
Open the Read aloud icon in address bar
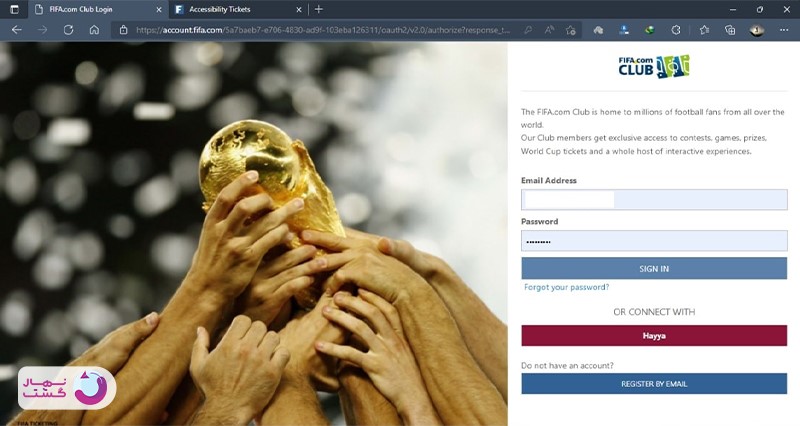coord(549,30)
